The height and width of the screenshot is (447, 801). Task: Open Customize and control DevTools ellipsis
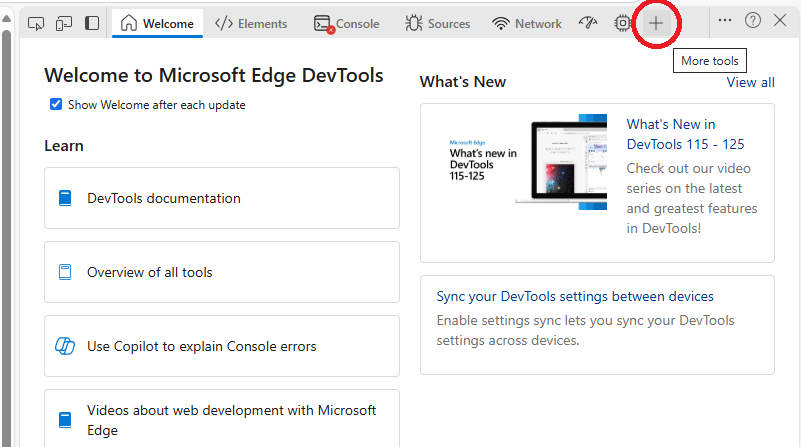(725, 20)
